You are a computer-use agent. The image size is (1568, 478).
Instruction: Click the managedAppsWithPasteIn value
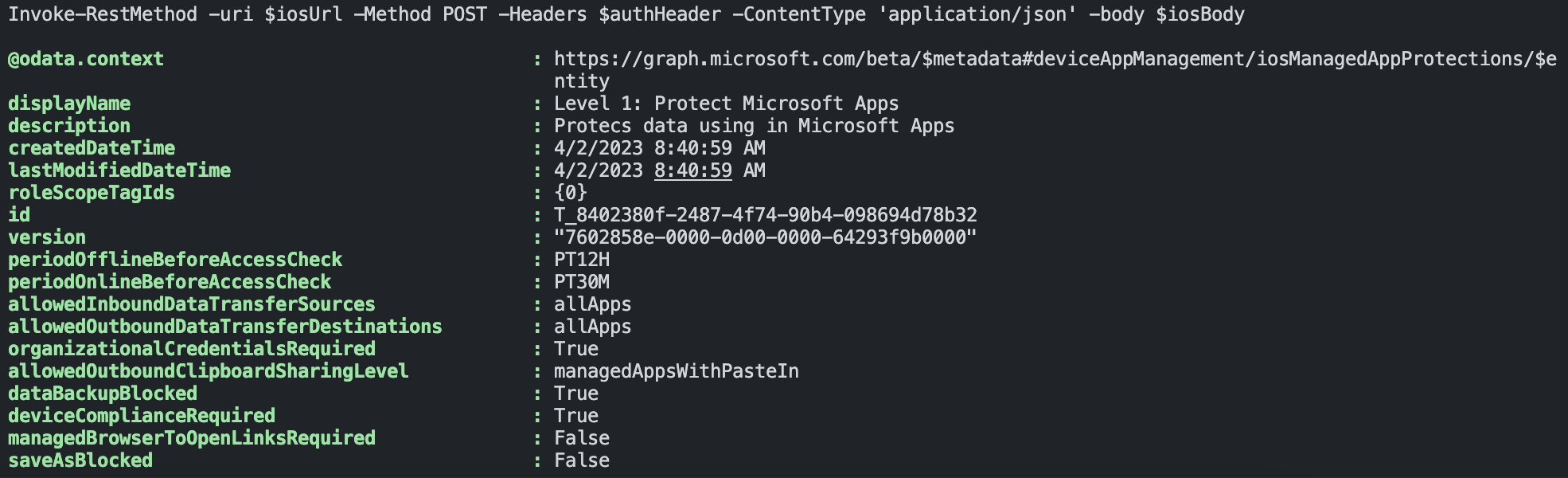pyautogui.click(x=677, y=371)
